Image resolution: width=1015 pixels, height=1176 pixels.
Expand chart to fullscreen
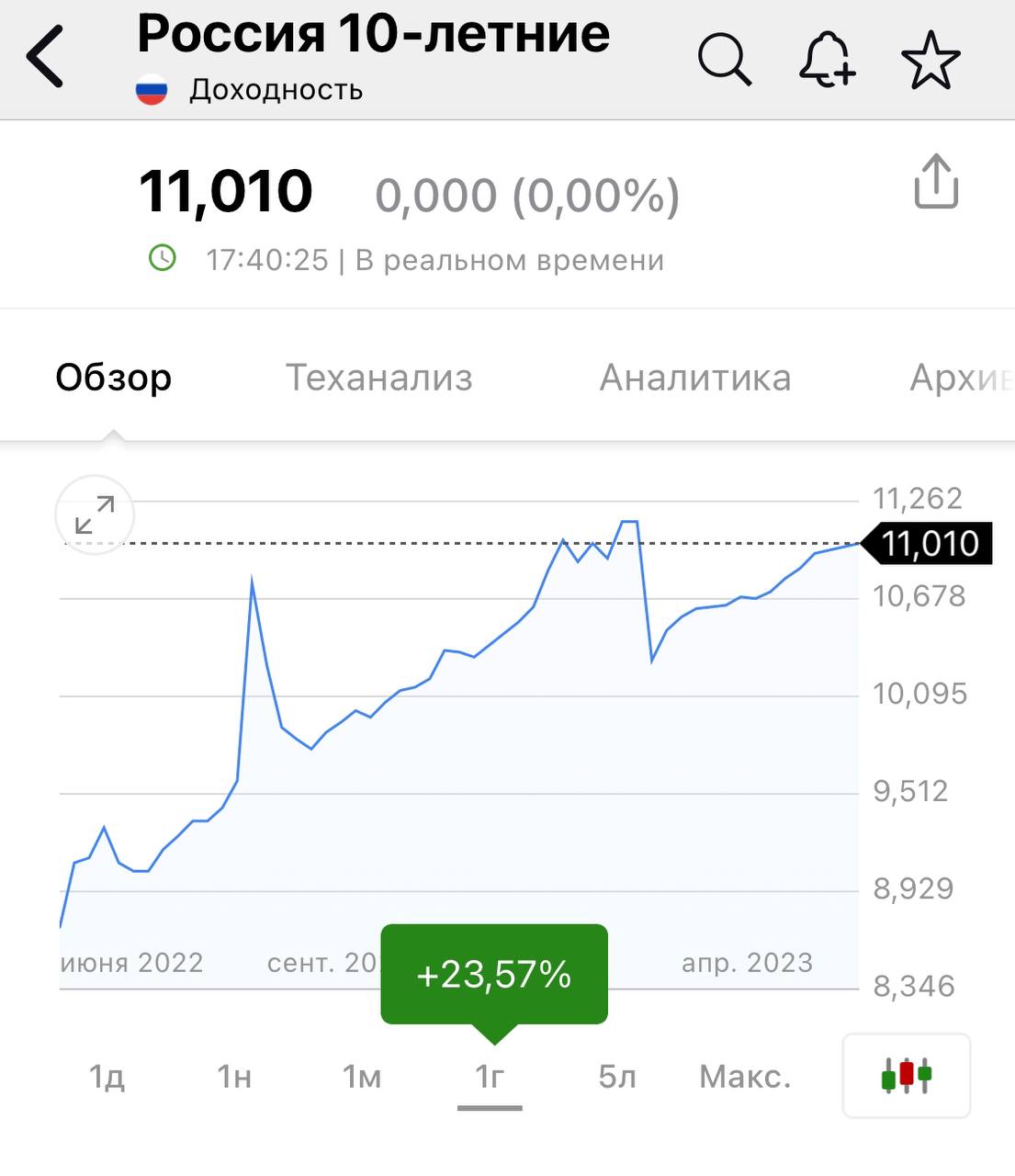(95, 514)
